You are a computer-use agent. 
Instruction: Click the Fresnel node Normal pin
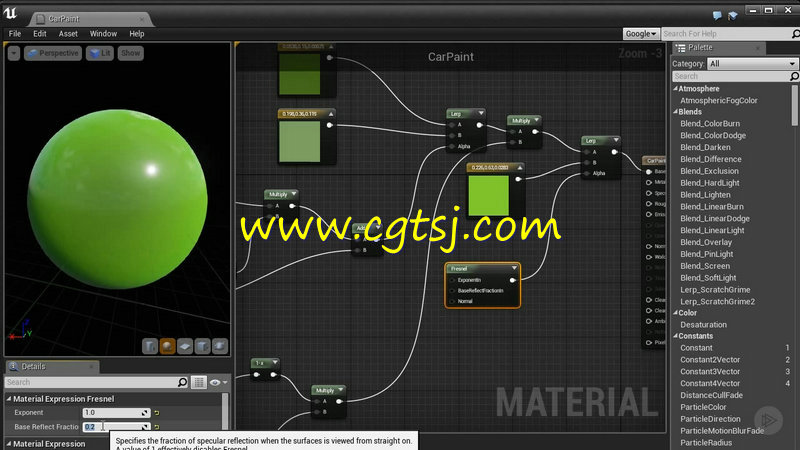coord(453,302)
